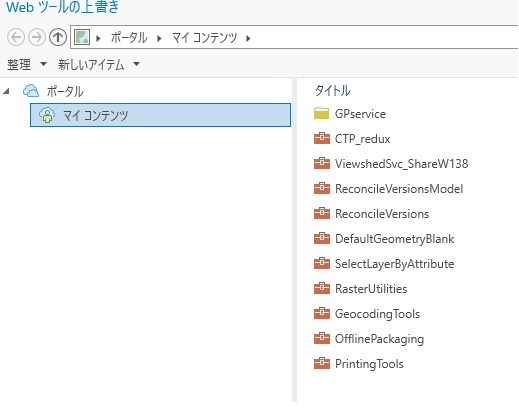The width and height of the screenshot is (519, 408).
Task: Open the 整理 dropdown menu
Action: click(x=27, y=64)
